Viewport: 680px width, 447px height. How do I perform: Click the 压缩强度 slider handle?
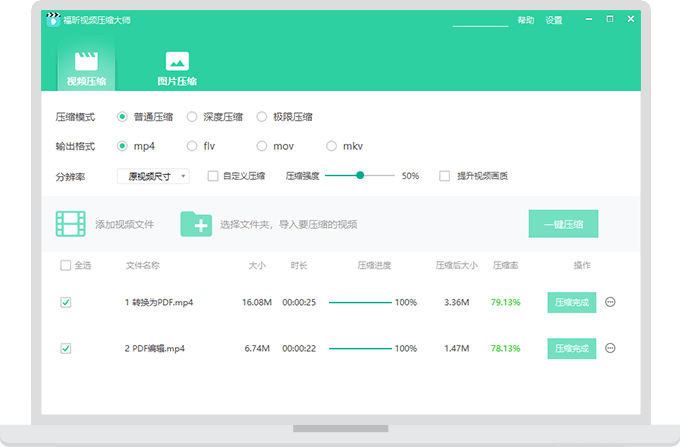tap(360, 176)
